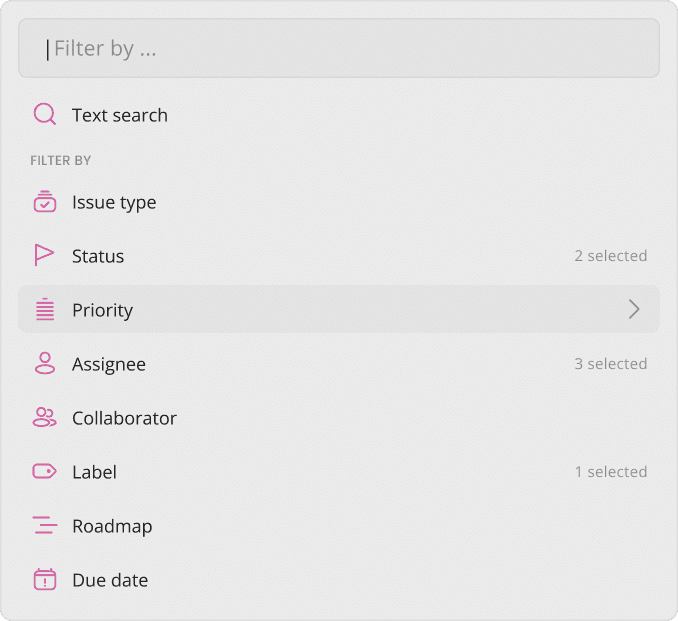
Task: Focus the 'Filter by ...' search field
Action: coord(339,48)
